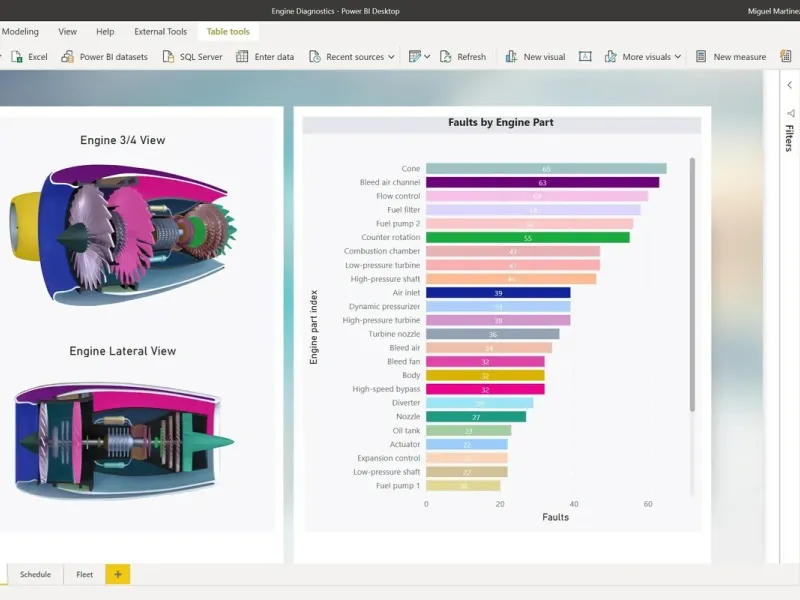Image resolution: width=800 pixels, height=600 pixels.
Task: Click the Low-pressure shaft label
Action: pyautogui.click(x=387, y=472)
